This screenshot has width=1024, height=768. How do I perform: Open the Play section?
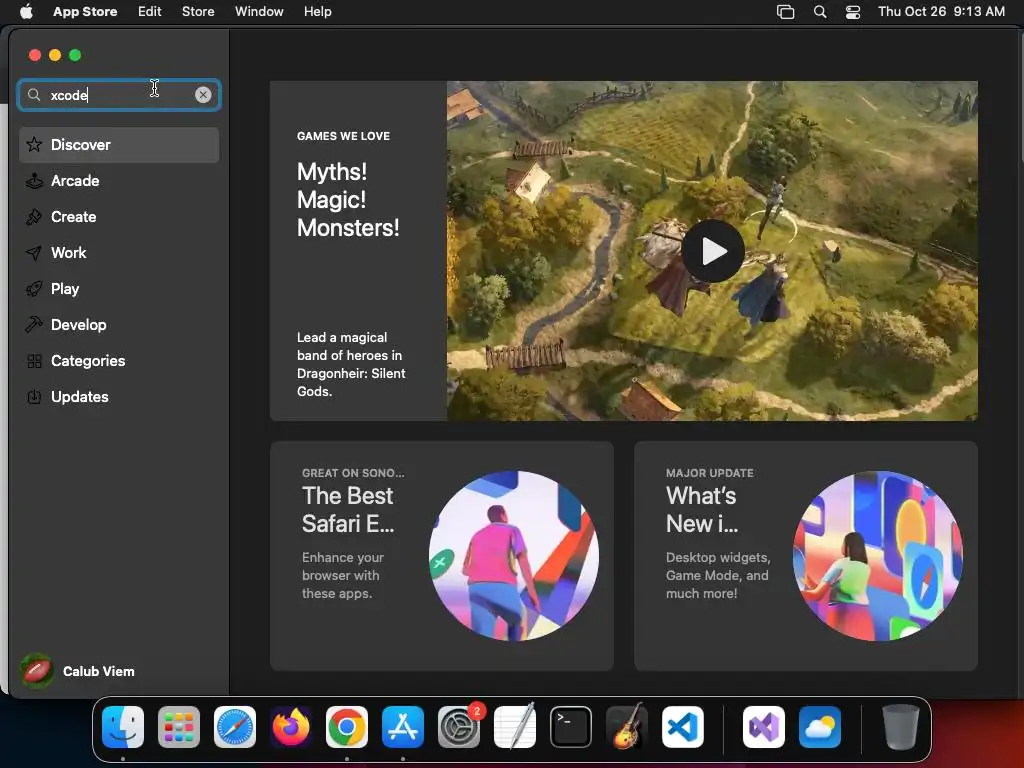(x=119, y=289)
